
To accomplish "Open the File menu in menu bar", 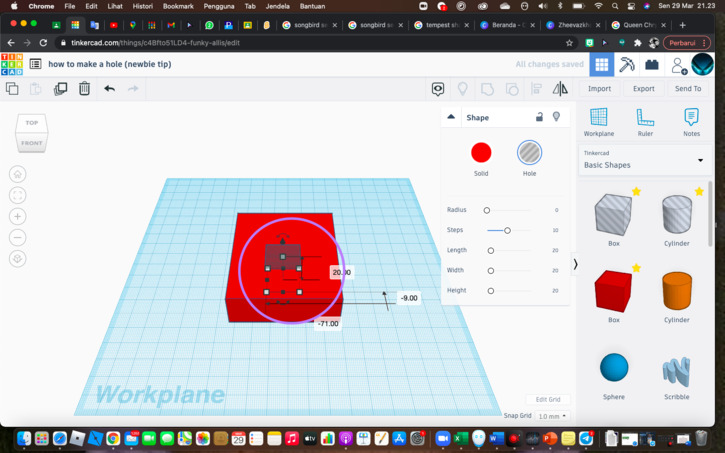I will point(70,6).
